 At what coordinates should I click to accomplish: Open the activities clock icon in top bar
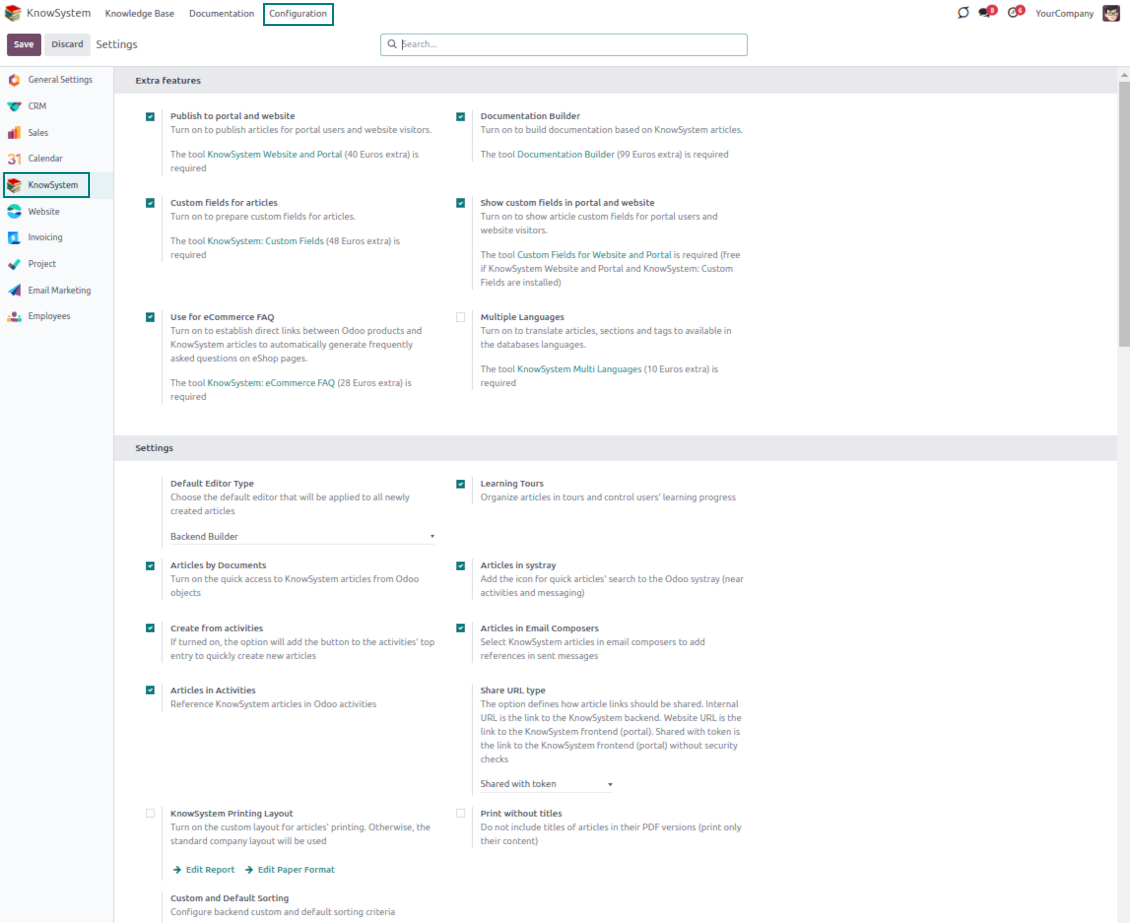[1015, 13]
